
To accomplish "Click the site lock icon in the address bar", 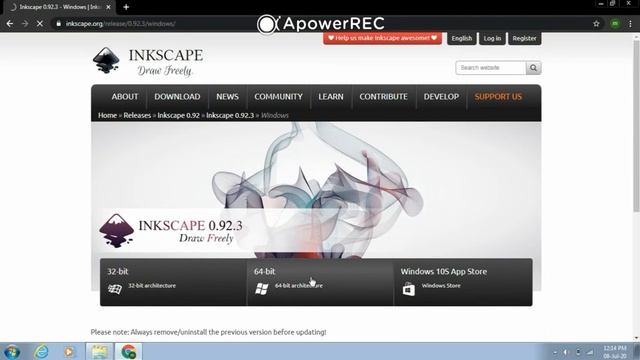I will click(58, 24).
